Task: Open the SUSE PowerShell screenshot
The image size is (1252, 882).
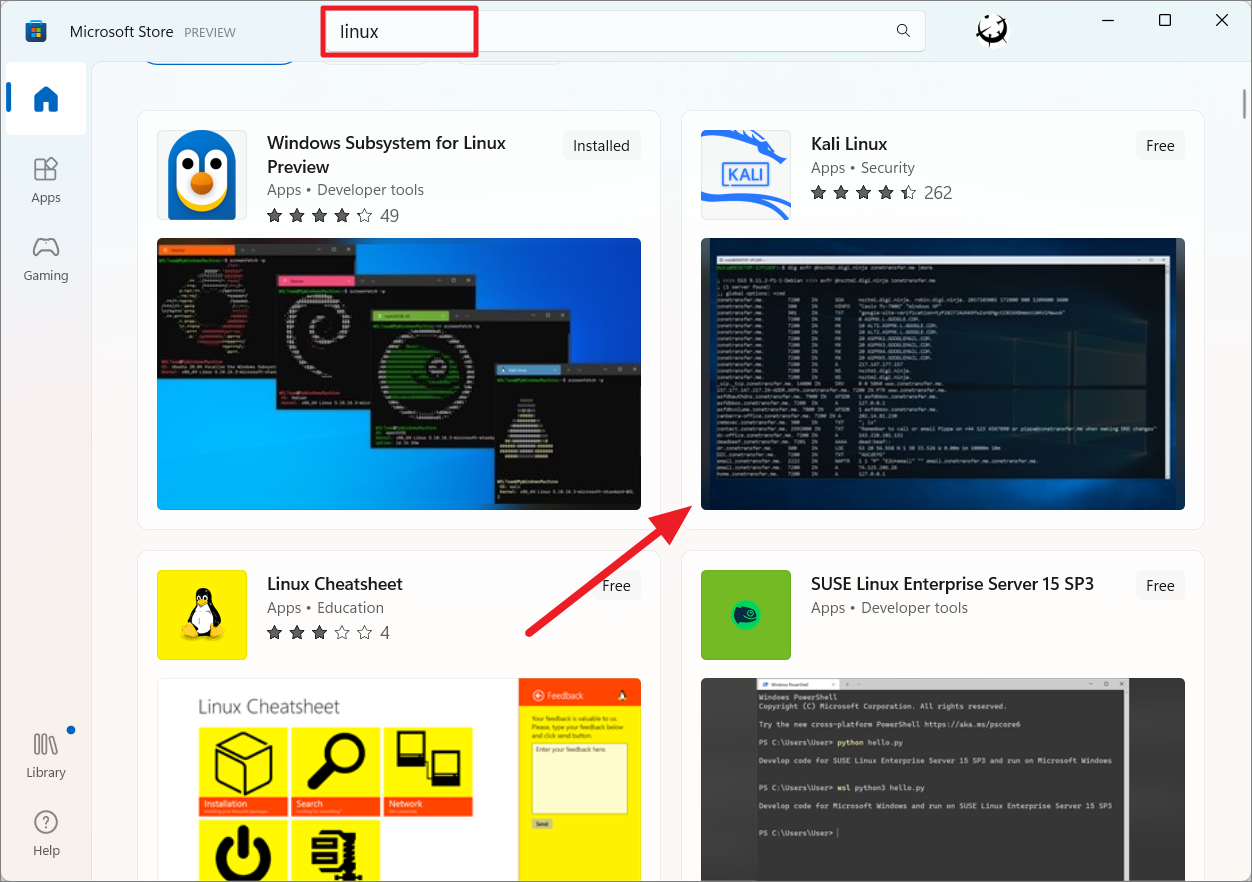Action: [943, 779]
